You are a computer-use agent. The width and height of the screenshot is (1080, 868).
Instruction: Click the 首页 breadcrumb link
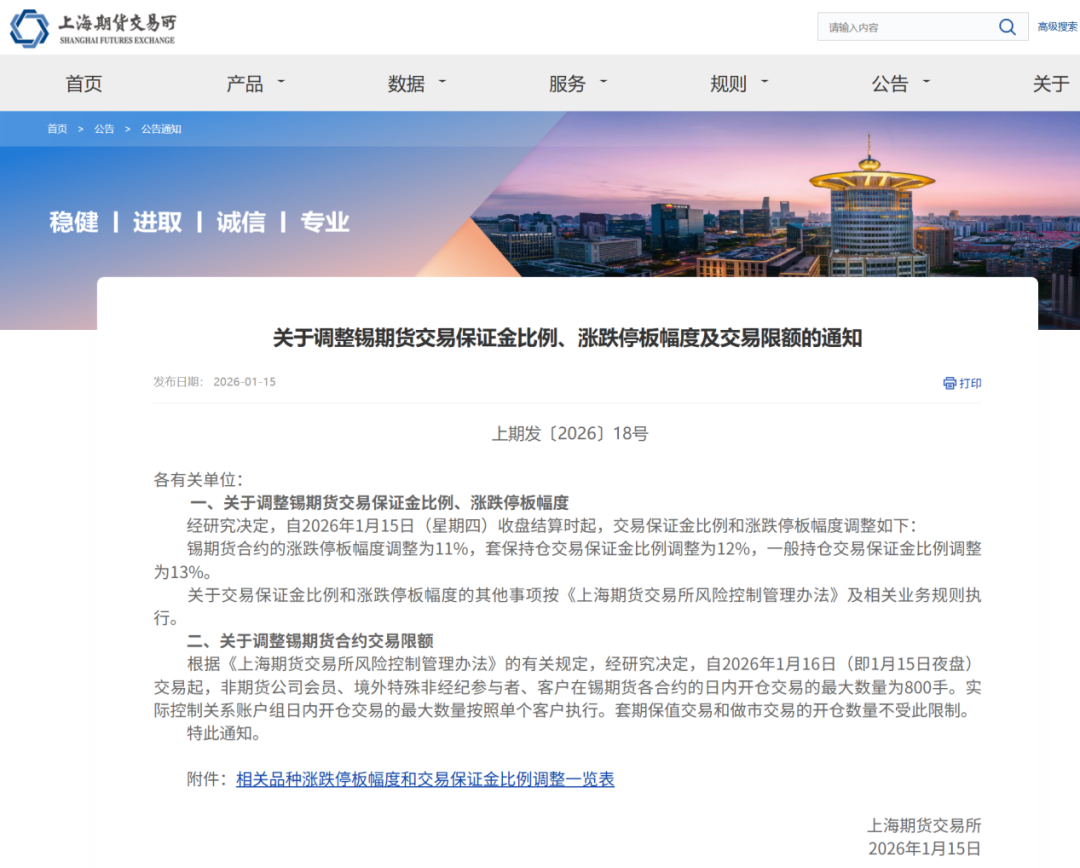pyautogui.click(x=57, y=129)
